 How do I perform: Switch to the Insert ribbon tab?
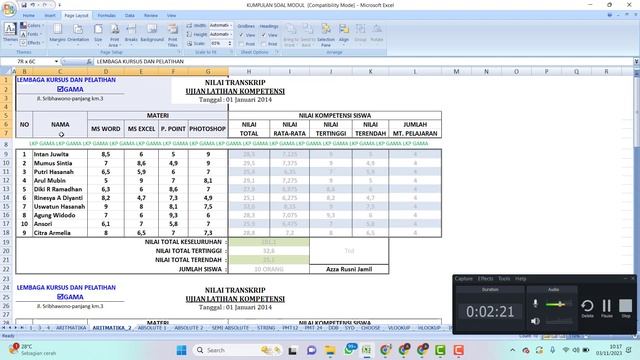click(50, 16)
